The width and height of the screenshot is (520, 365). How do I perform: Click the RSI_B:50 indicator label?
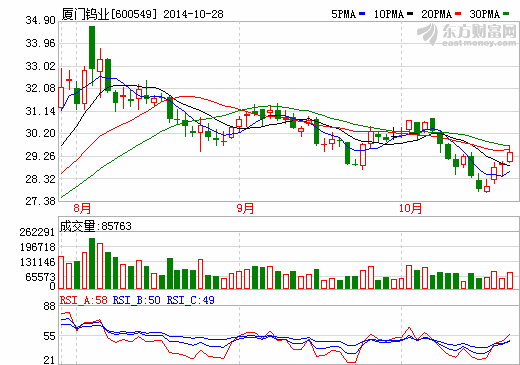click(137, 300)
